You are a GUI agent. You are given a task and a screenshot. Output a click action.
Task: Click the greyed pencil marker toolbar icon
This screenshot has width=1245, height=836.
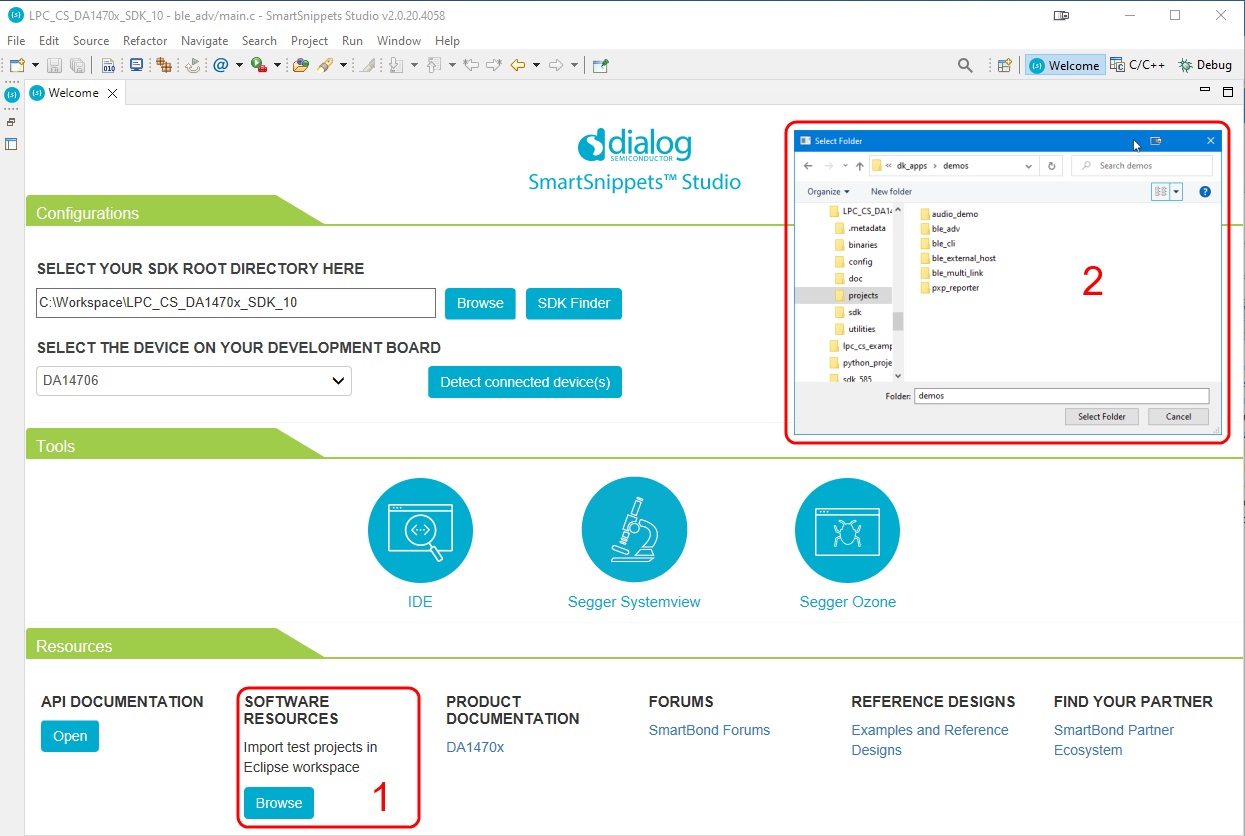[x=368, y=65]
